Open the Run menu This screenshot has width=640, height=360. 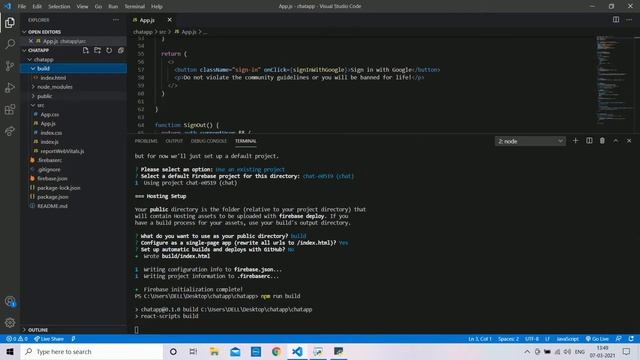coord(113,6)
